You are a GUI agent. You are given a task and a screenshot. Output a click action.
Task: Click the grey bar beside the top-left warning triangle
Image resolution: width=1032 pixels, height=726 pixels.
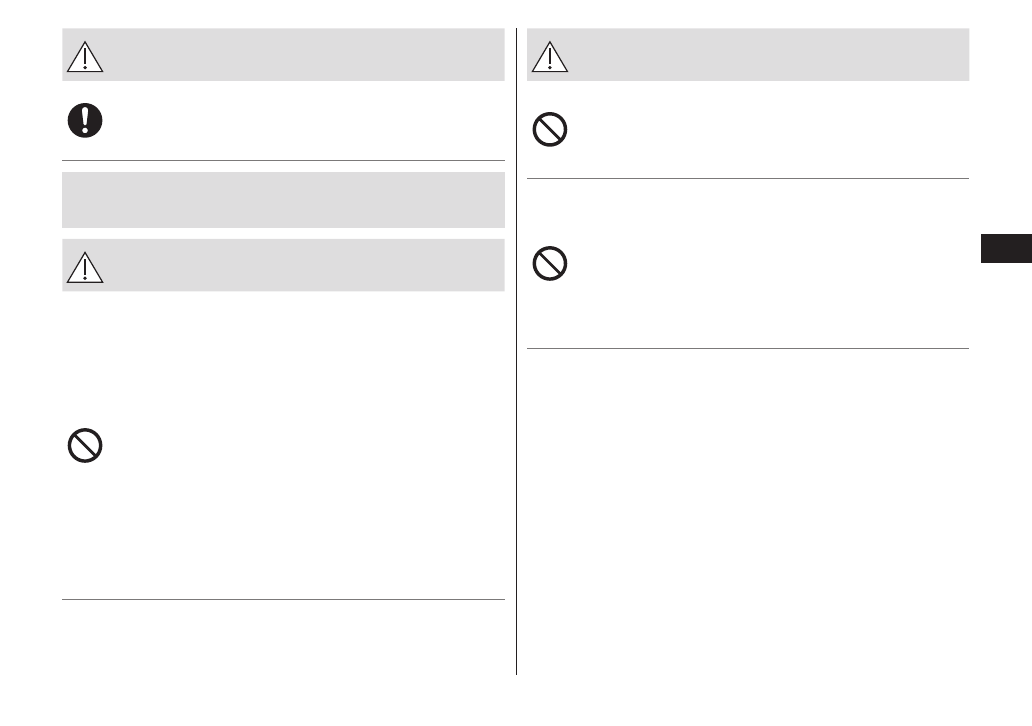pos(300,55)
